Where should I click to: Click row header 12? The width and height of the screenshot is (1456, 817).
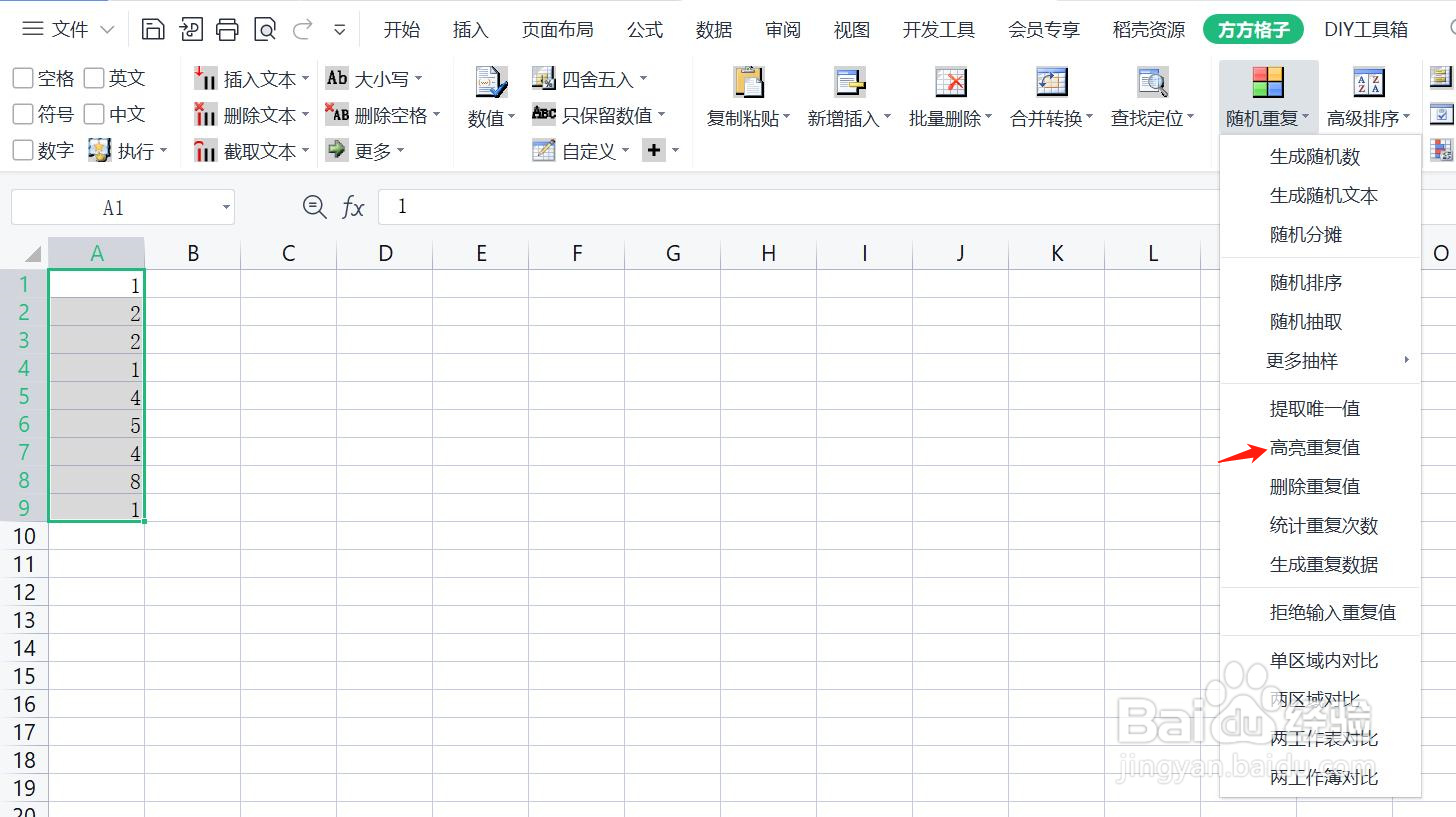(24, 593)
